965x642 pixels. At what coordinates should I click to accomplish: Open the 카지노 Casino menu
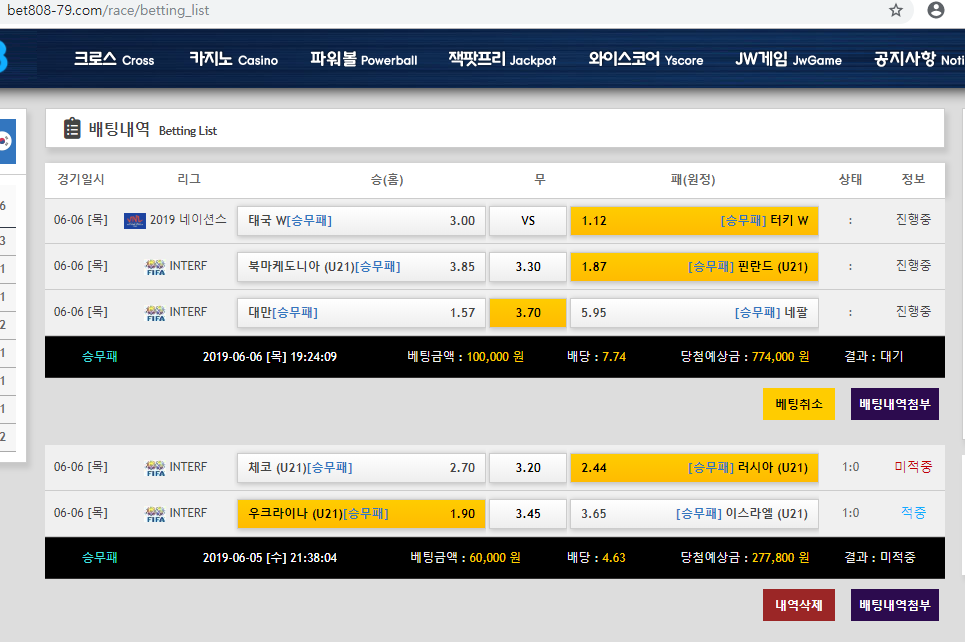[233, 59]
